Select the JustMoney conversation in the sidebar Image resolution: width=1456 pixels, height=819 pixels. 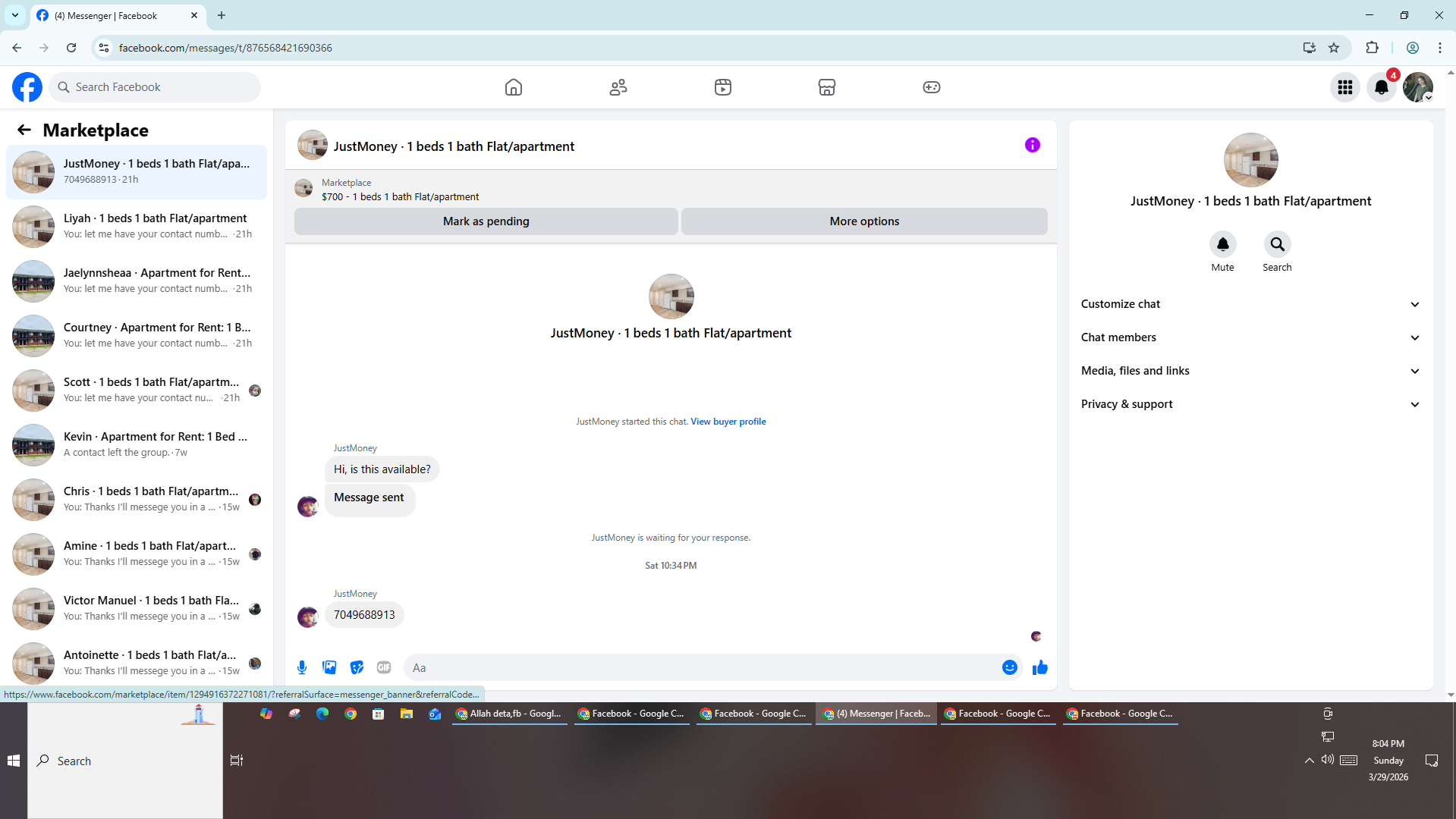(137, 172)
